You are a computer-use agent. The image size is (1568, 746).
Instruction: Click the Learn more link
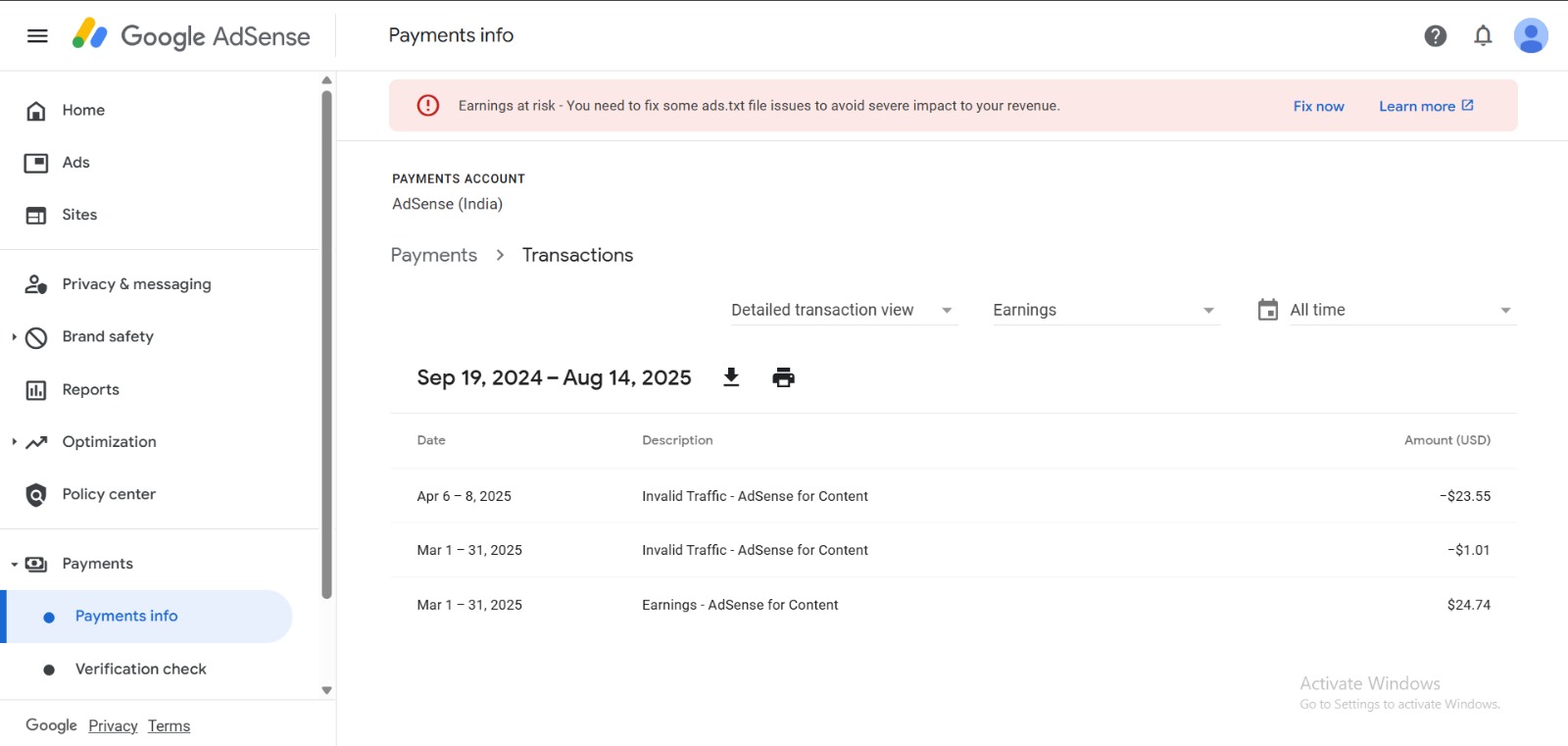(1417, 106)
